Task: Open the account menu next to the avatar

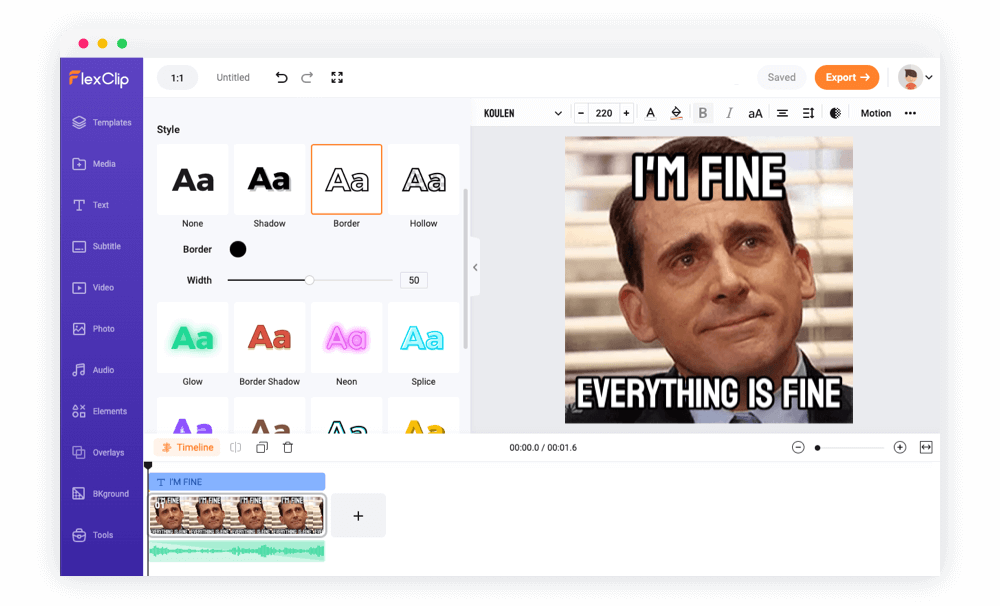Action: (x=928, y=77)
